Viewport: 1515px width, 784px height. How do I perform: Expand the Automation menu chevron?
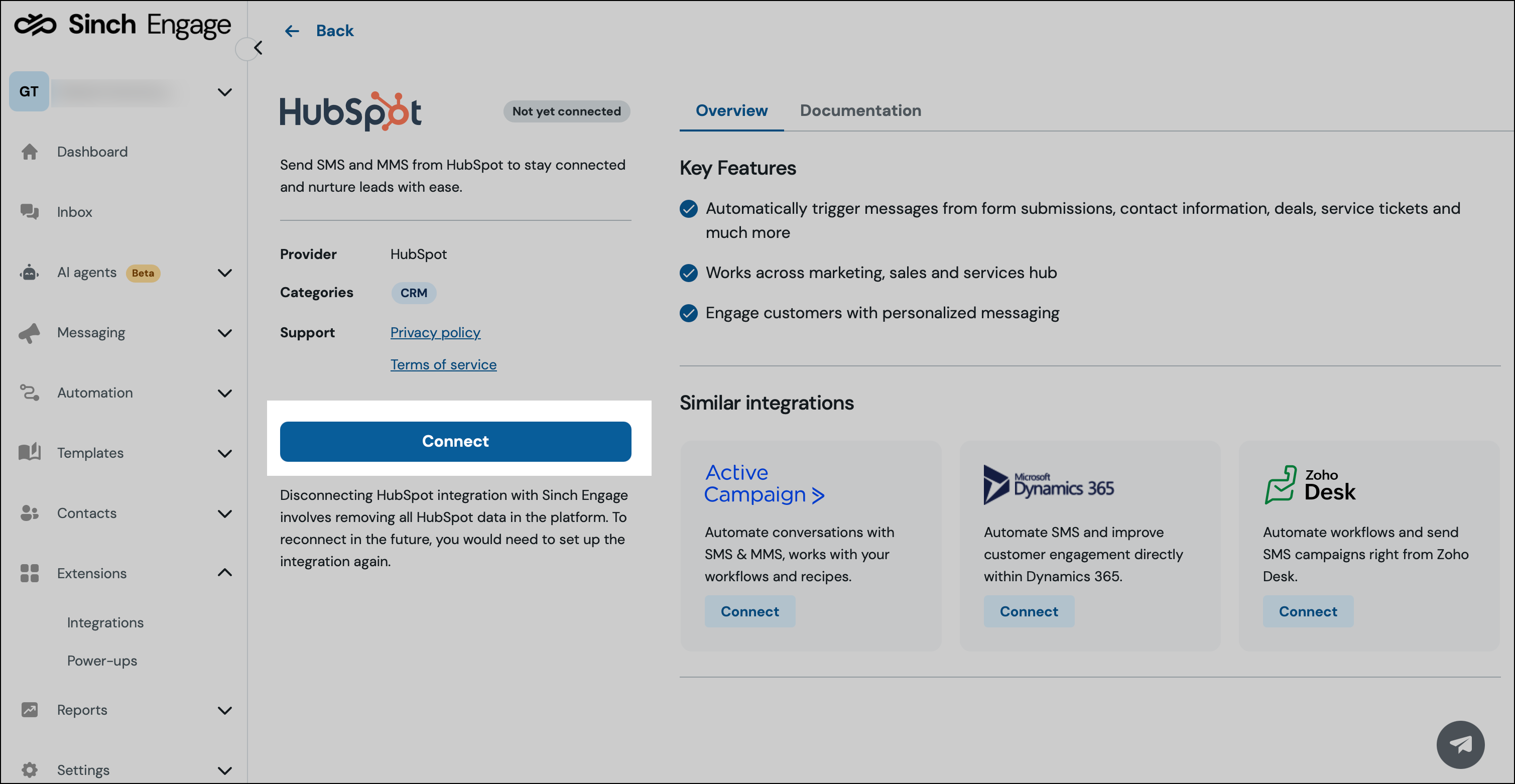point(225,393)
